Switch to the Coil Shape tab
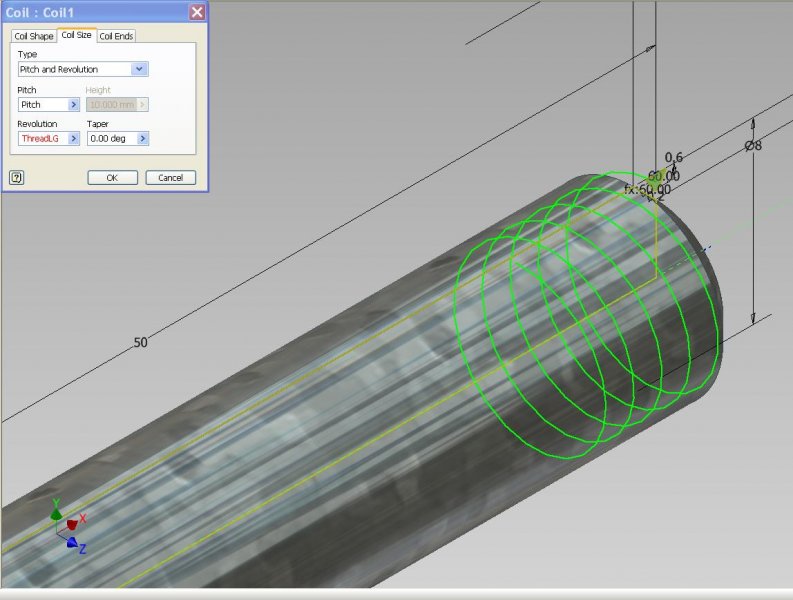The width and height of the screenshot is (793, 600). click(33, 36)
